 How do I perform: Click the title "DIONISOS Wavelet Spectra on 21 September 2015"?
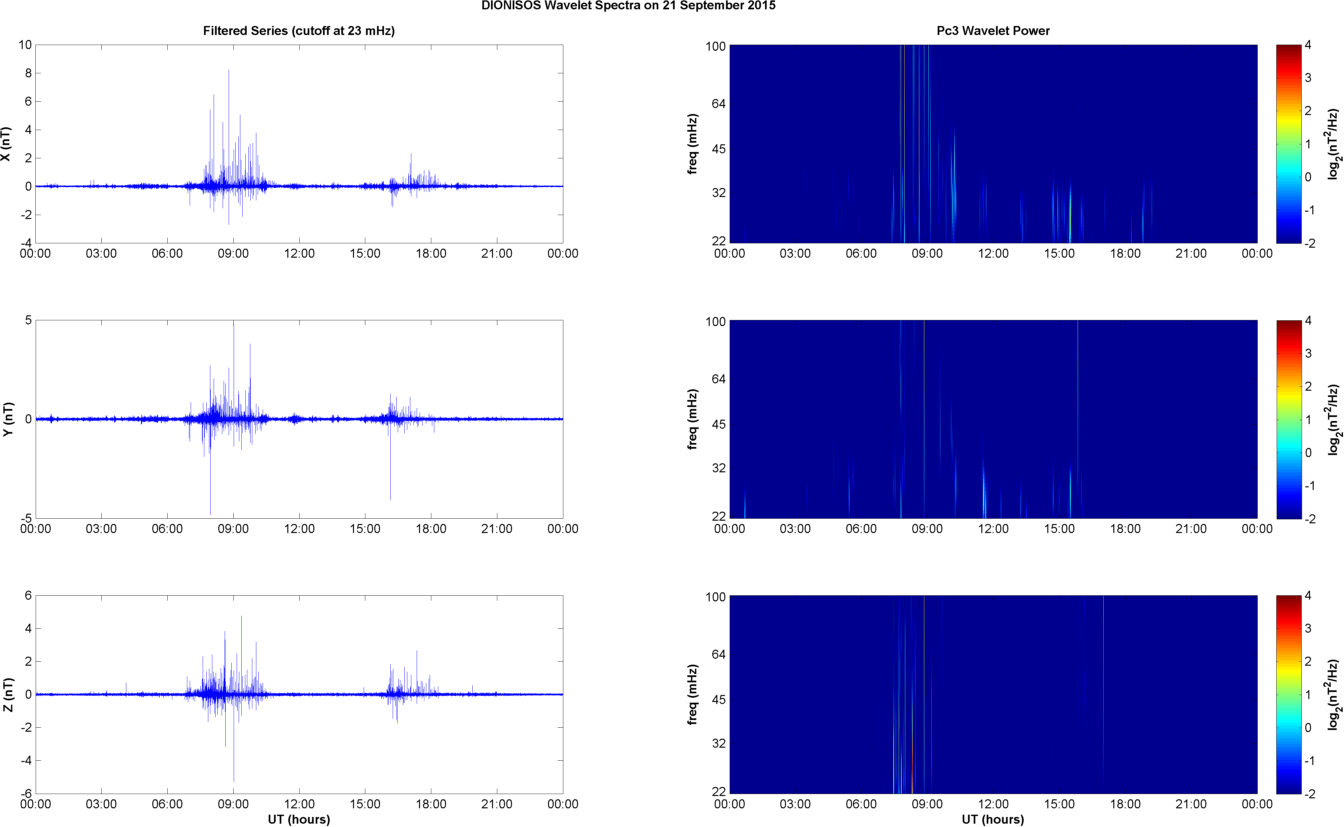pyautogui.click(x=628, y=5)
